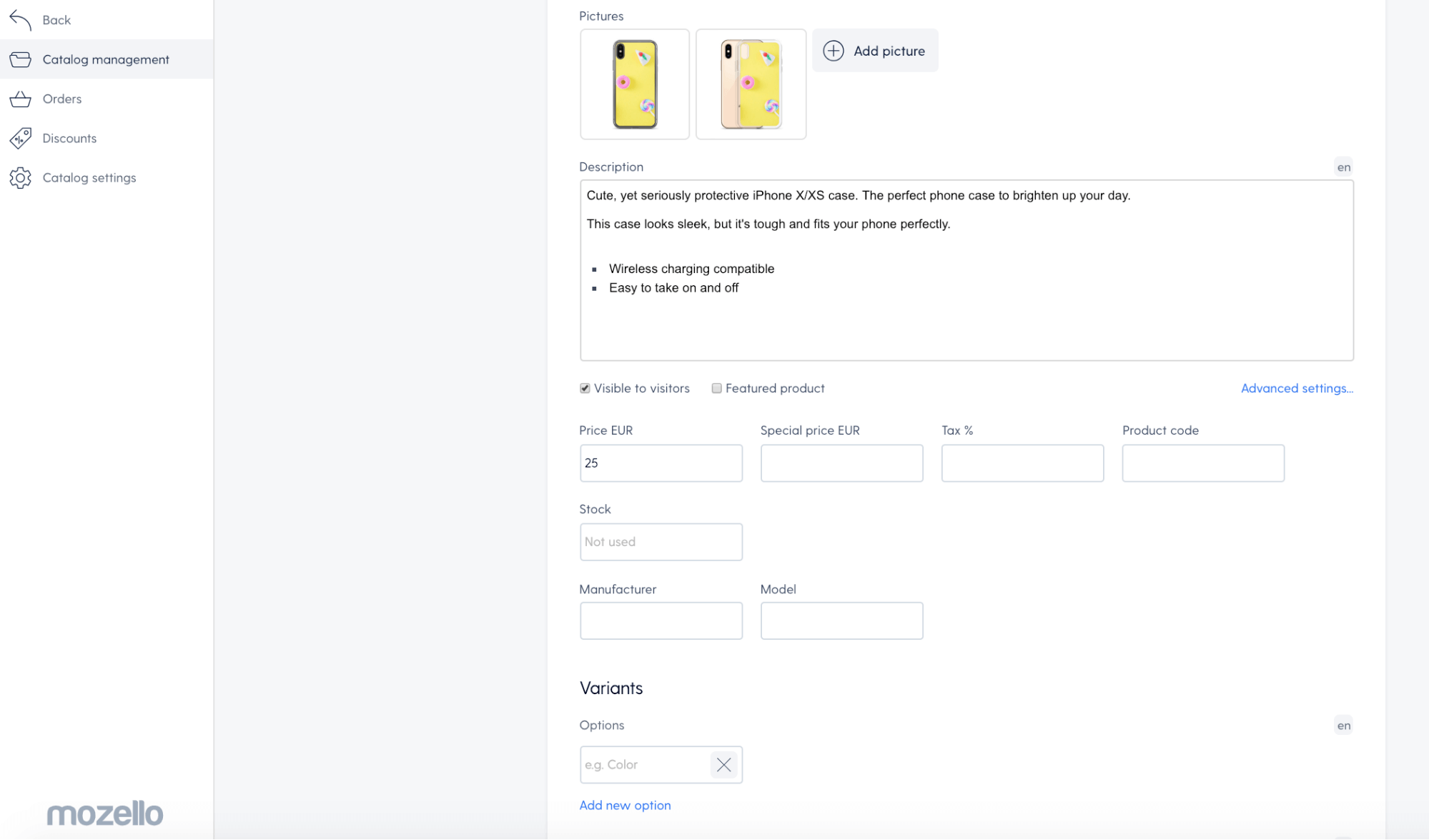Image resolution: width=1429 pixels, height=840 pixels.
Task: Click into the Special price EUR field
Action: pyautogui.click(x=841, y=463)
